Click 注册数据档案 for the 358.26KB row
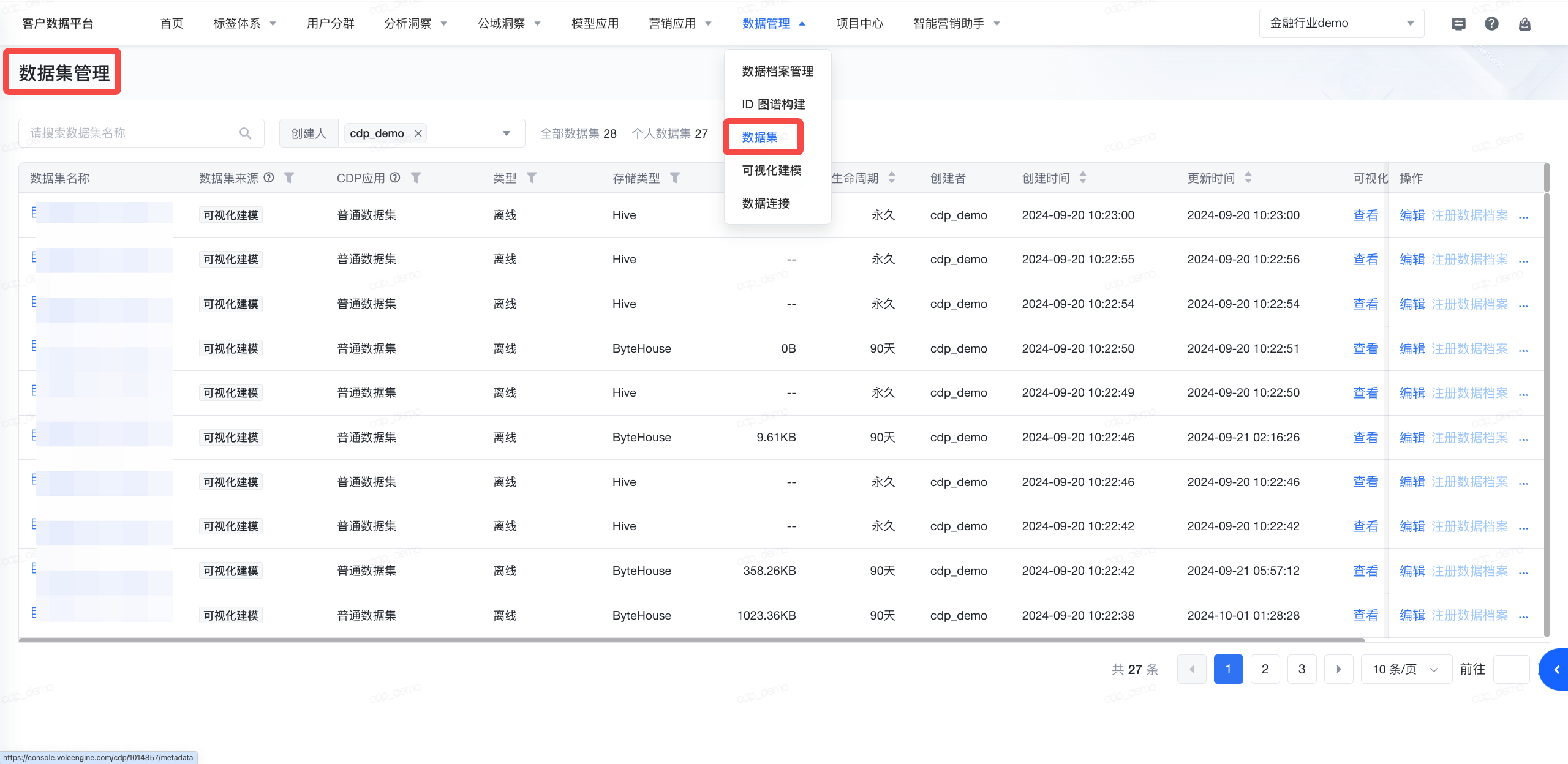The image size is (1568, 764). (1469, 571)
